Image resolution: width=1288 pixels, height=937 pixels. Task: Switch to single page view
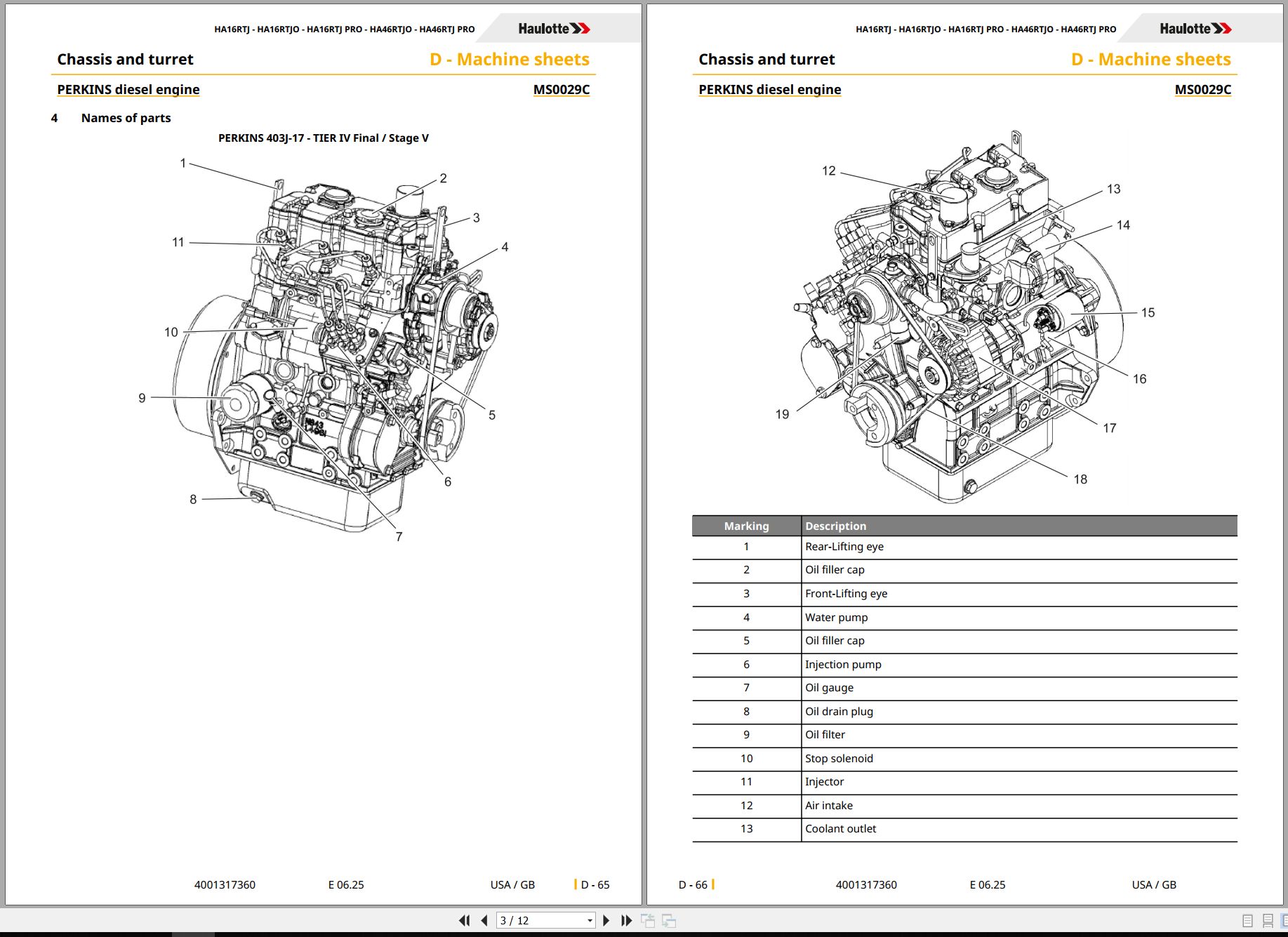[1247, 921]
